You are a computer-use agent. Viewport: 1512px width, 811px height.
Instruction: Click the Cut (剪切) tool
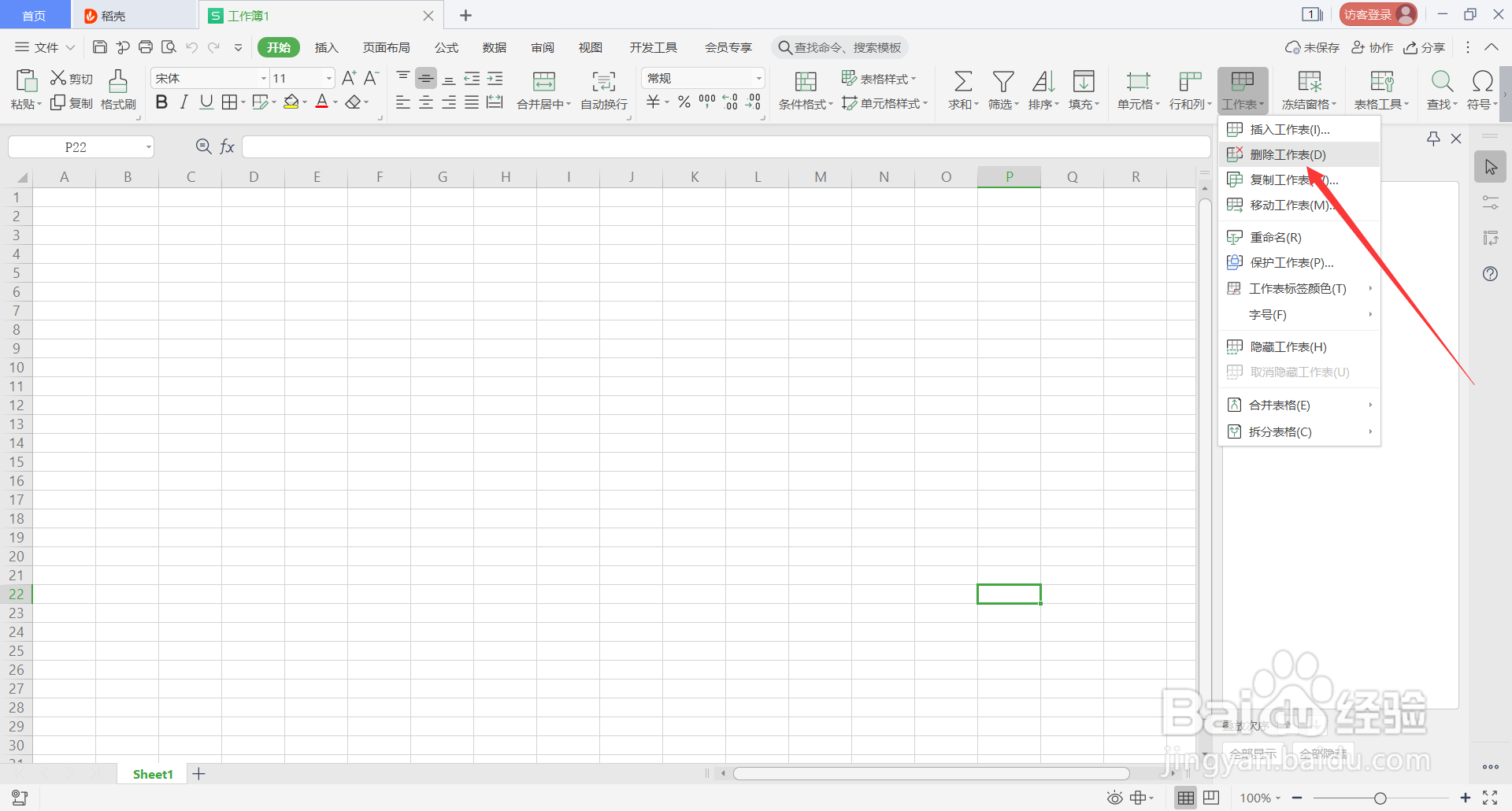pyautogui.click(x=72, y=78)
